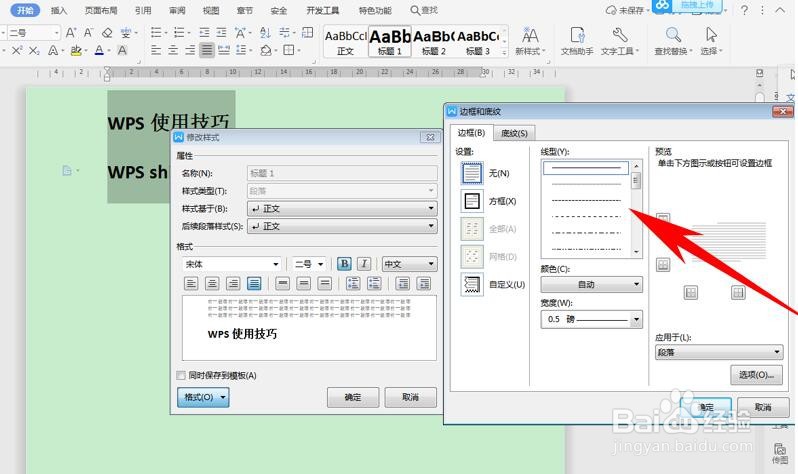798x474 pixels.
Task: Click the ribbon center align icon
Action: pos(173,50)
